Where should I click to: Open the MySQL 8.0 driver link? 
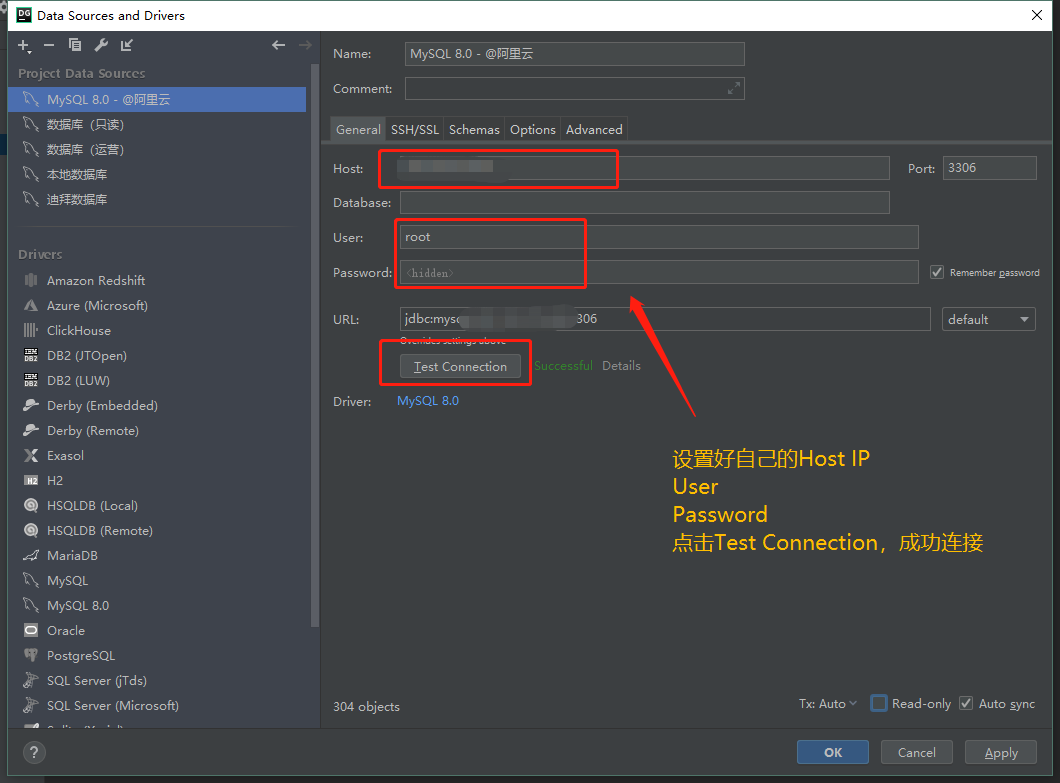(x=428, y=401)
